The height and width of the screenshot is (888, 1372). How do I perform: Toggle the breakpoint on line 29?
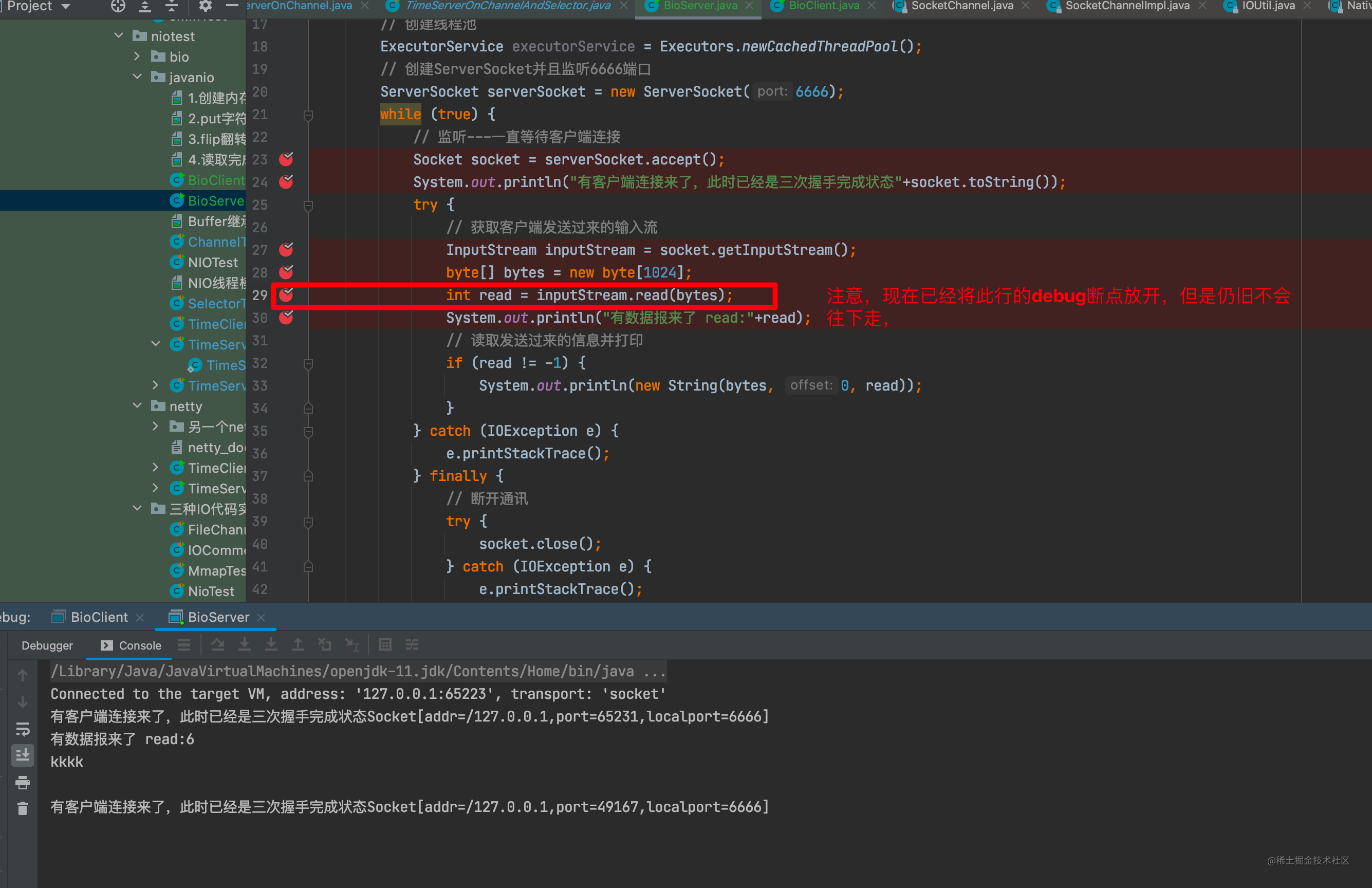pyautogui.click(x=286, y=295)
